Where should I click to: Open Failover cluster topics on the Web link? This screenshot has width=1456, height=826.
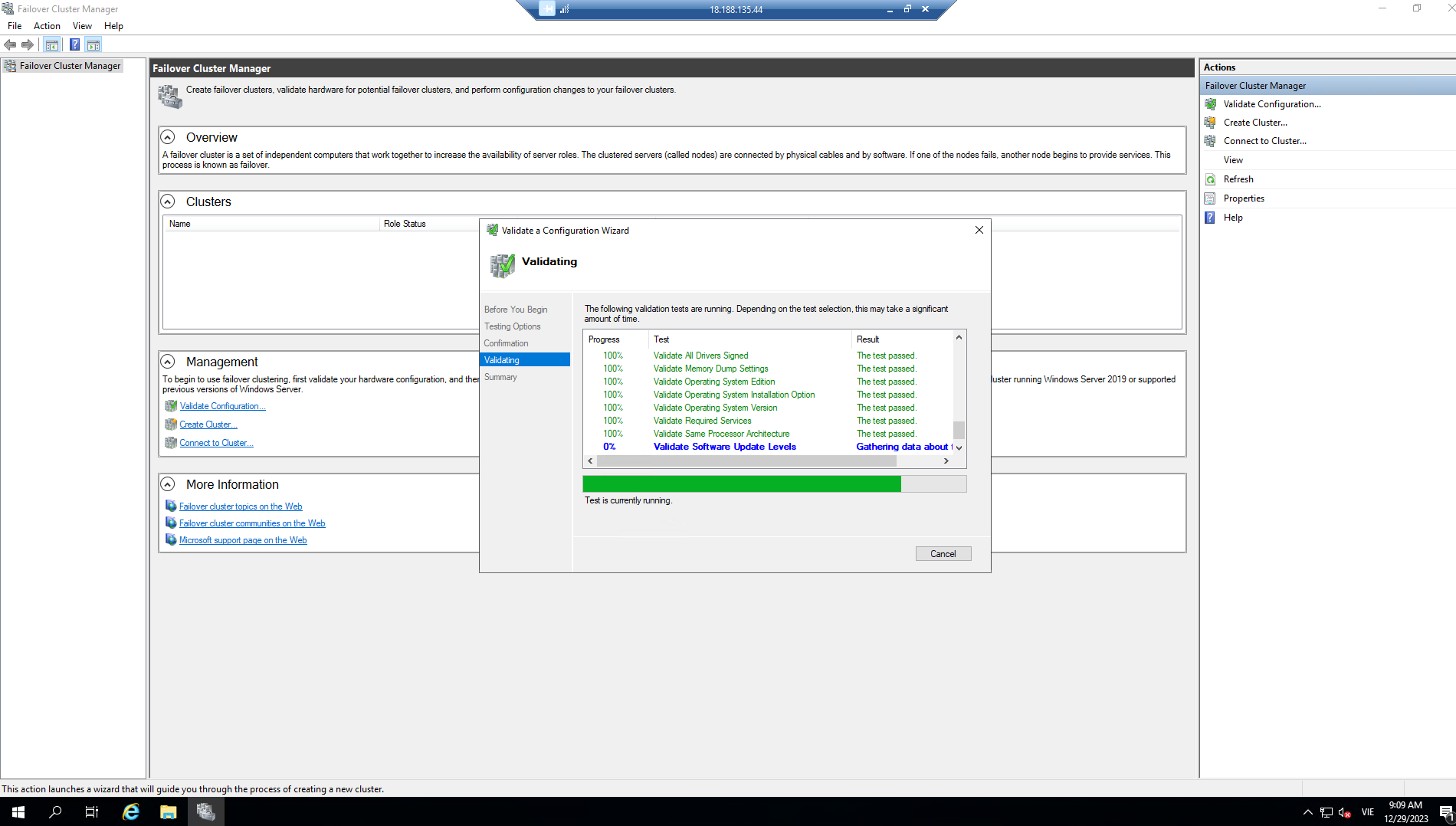(x=241, y=506)
